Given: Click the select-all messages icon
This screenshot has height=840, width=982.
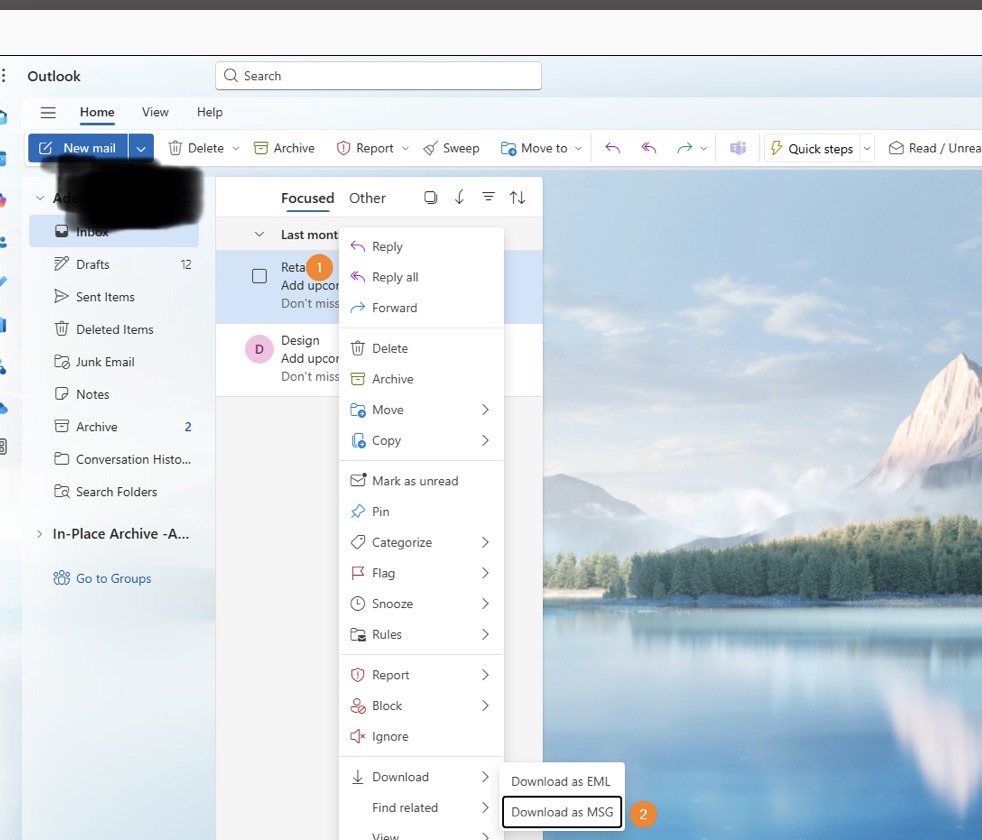Looking at the screenshot, I should pos(430,198).
